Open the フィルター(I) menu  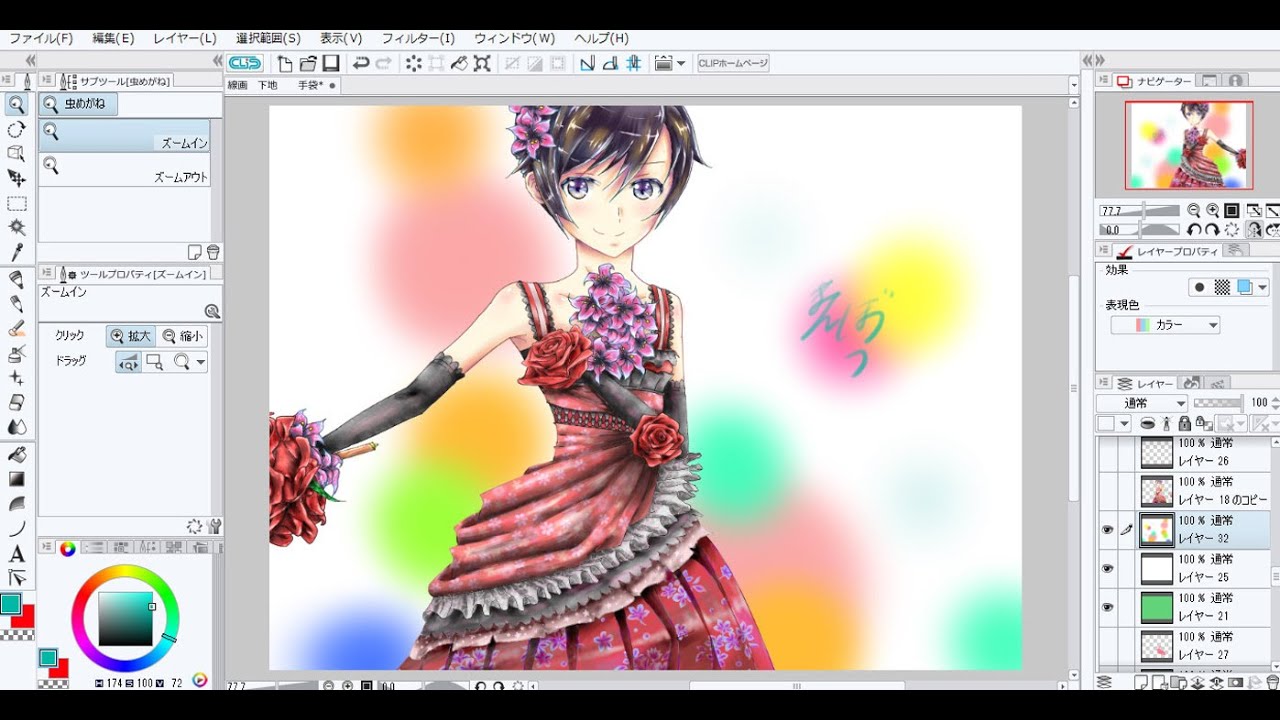coord(418,38)
